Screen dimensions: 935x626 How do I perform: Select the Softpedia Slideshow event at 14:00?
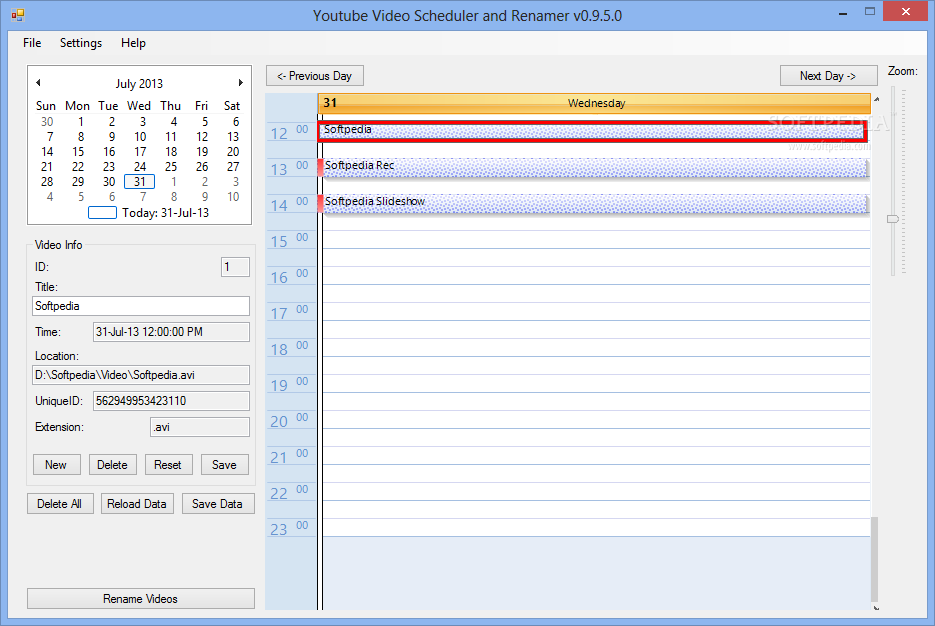pyautogui.click(x=593, y=204)
